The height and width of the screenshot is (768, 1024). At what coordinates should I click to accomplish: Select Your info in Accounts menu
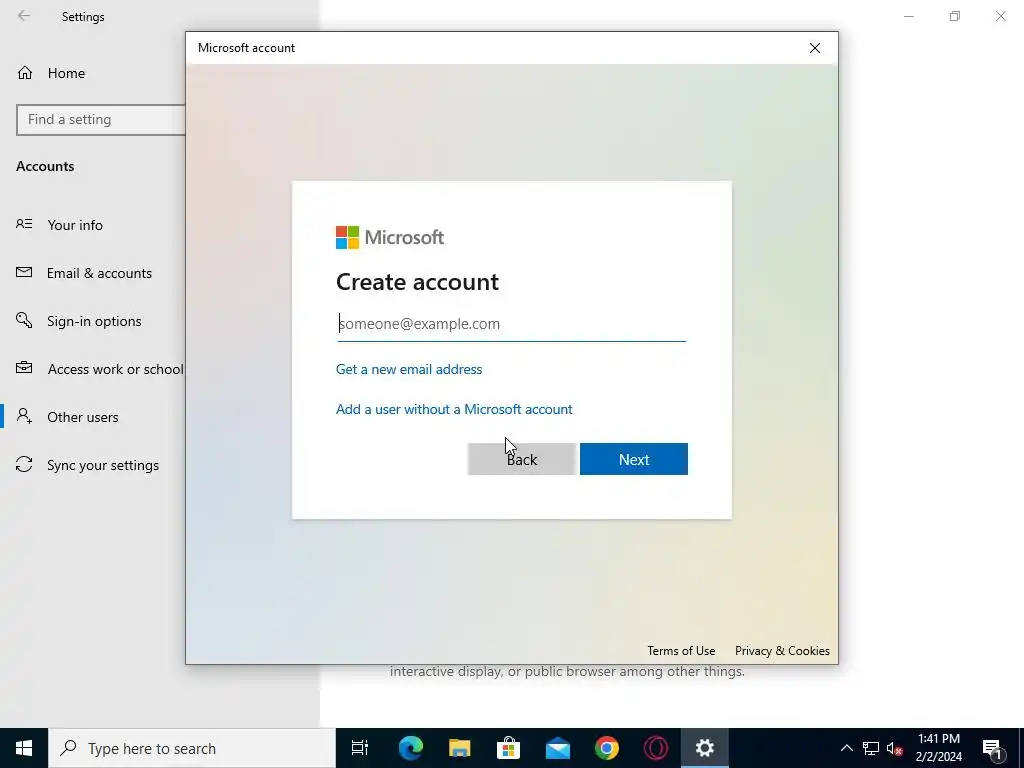point(75,225)
